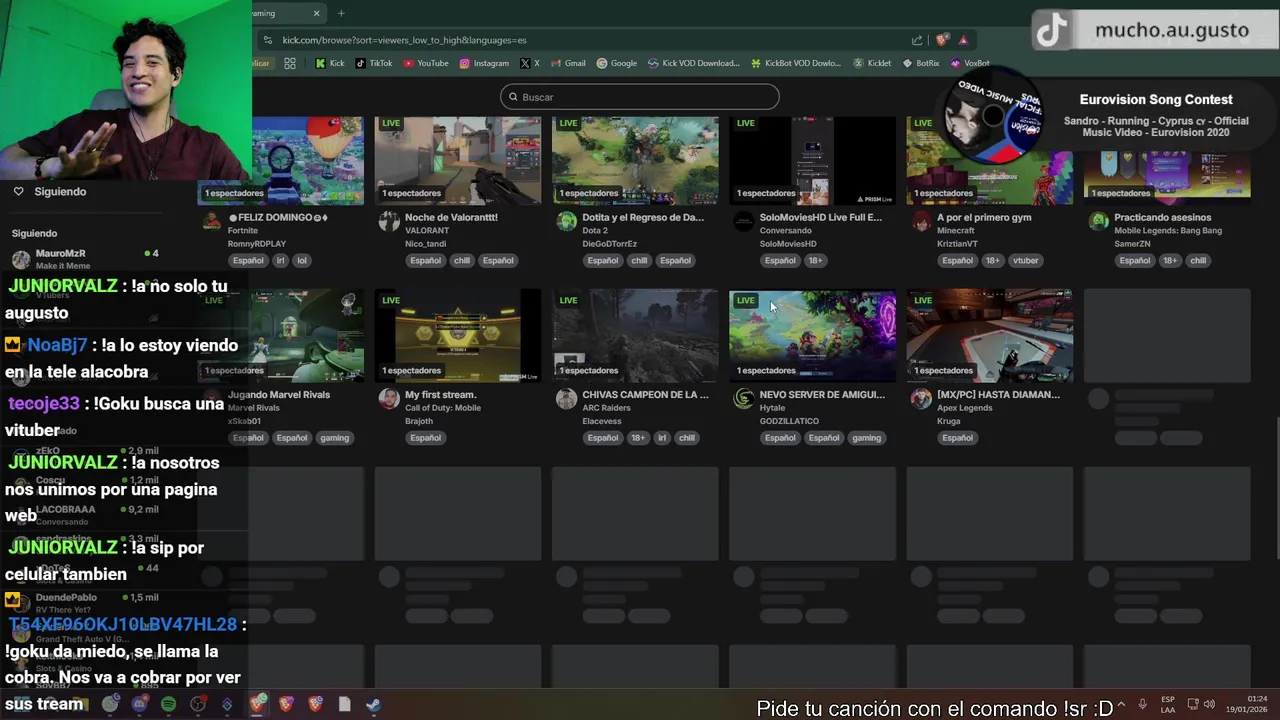This screenshot has width=1280, height=720.
Task: Open the Kicklet bookmark
Action: click(872, 63)
